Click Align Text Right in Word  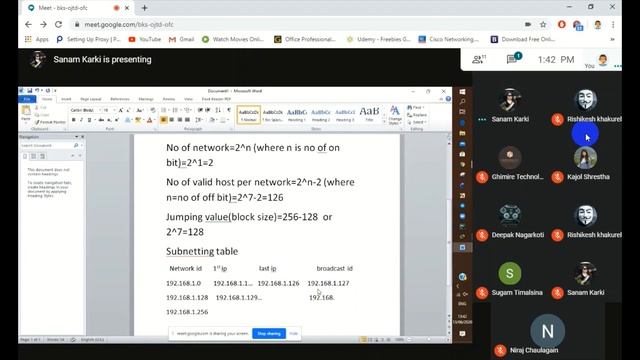coord(180,120)
